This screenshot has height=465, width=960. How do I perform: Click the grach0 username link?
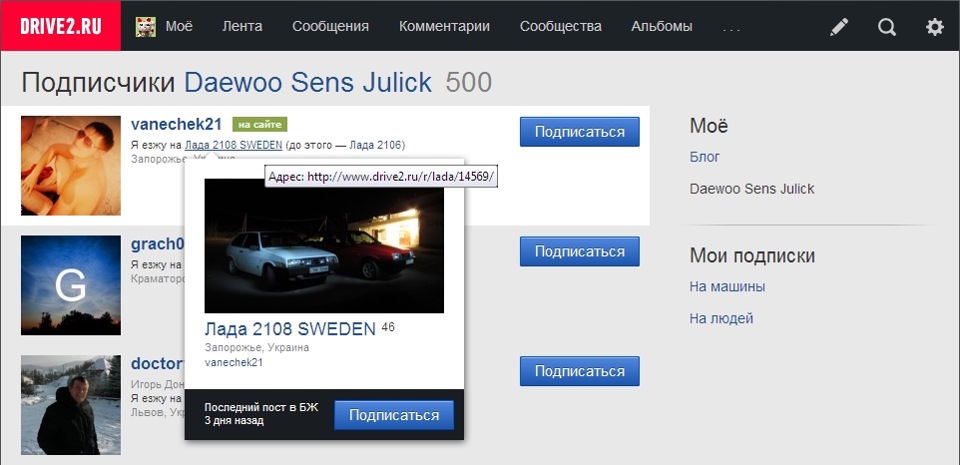coord(158,244)
